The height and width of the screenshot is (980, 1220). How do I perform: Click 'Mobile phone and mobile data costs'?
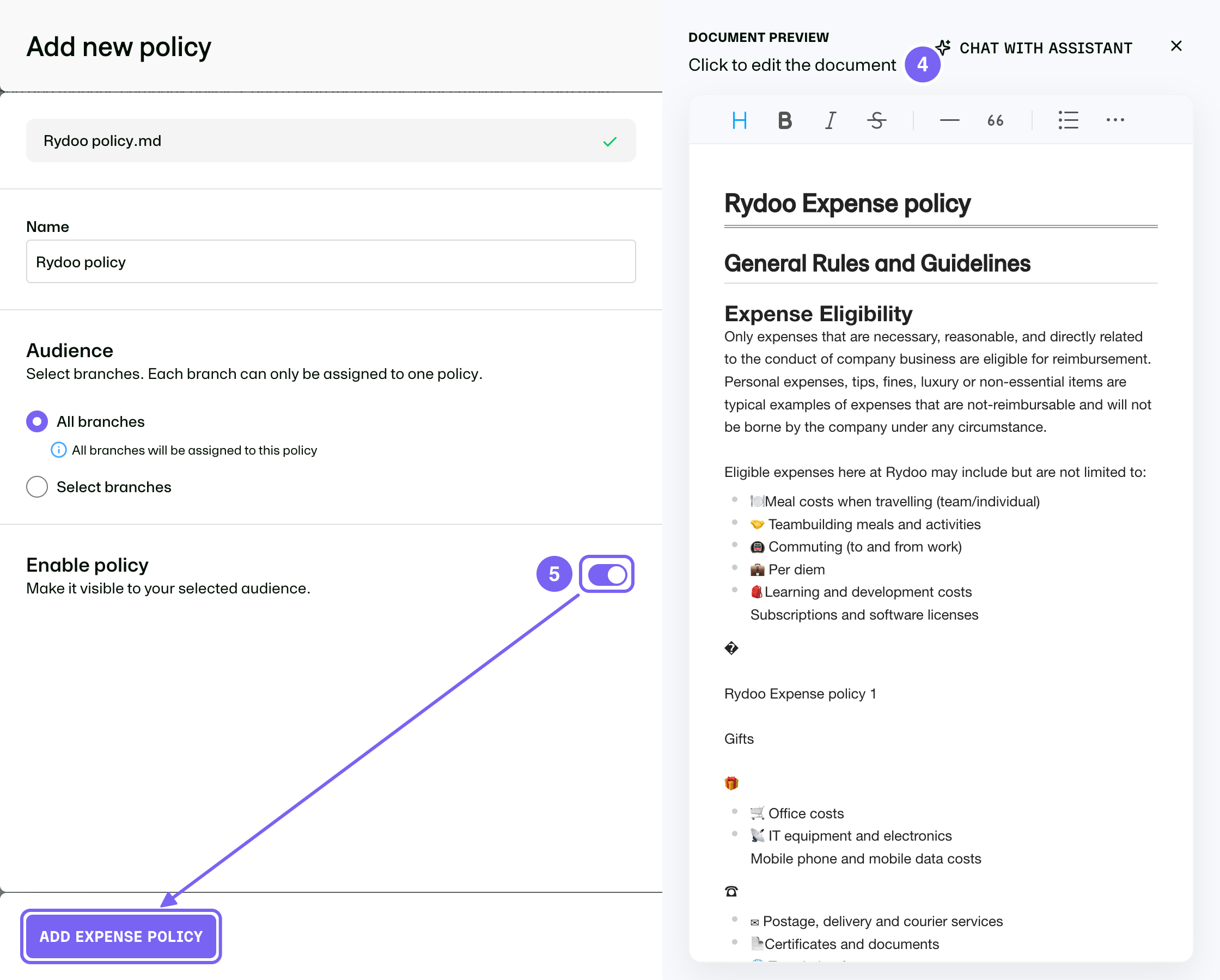coord(866,859)
